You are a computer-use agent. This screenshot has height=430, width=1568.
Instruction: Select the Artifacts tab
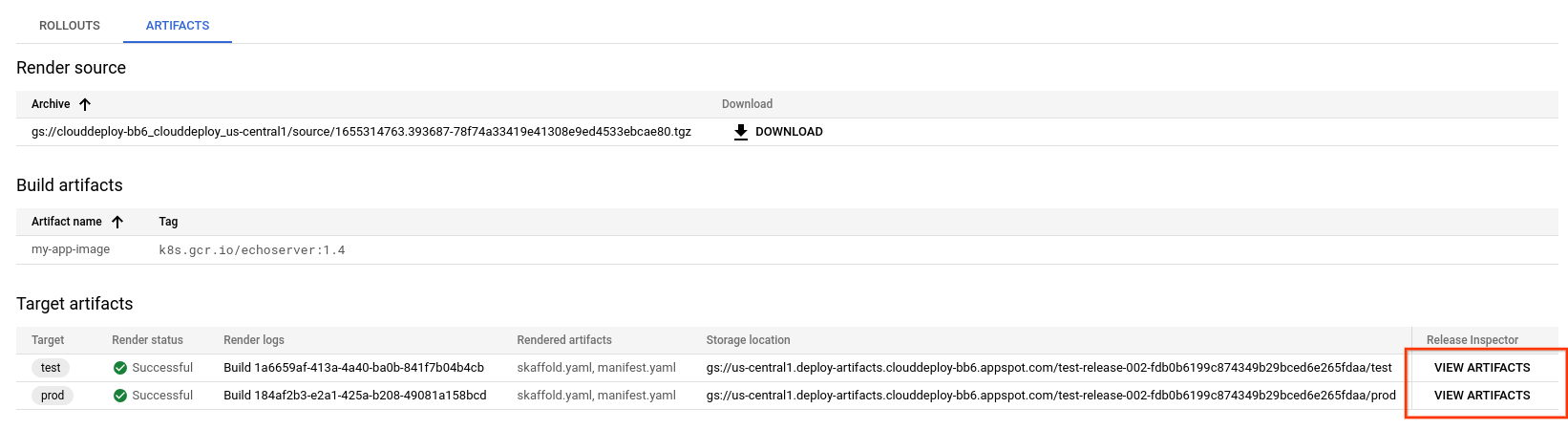point(178,26)
